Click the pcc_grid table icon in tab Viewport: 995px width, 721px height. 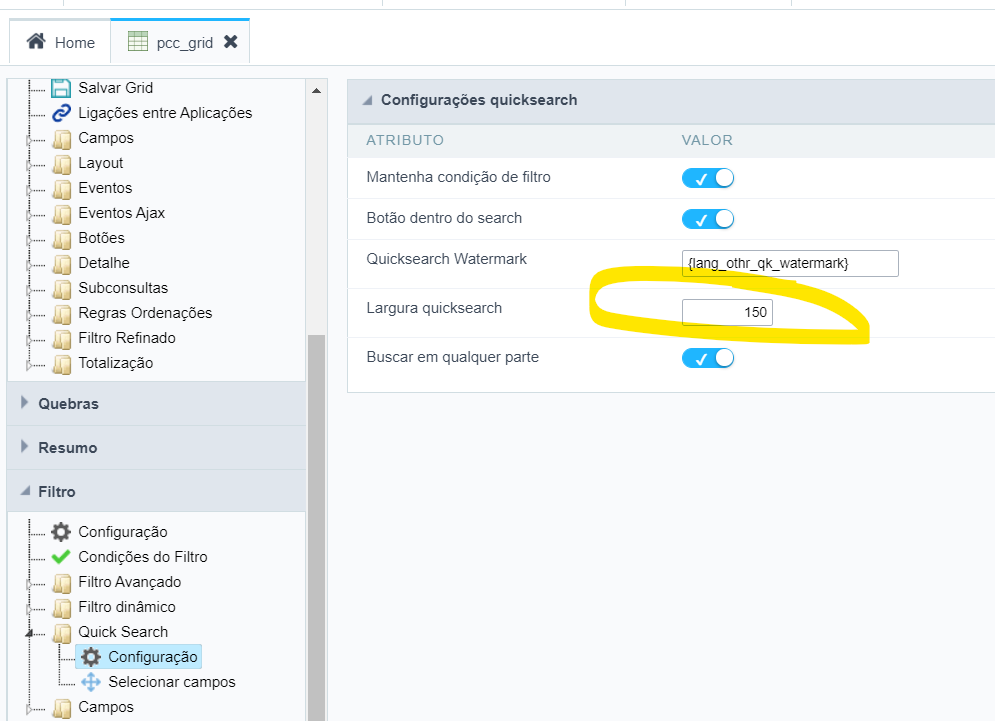tap(138, 42)
